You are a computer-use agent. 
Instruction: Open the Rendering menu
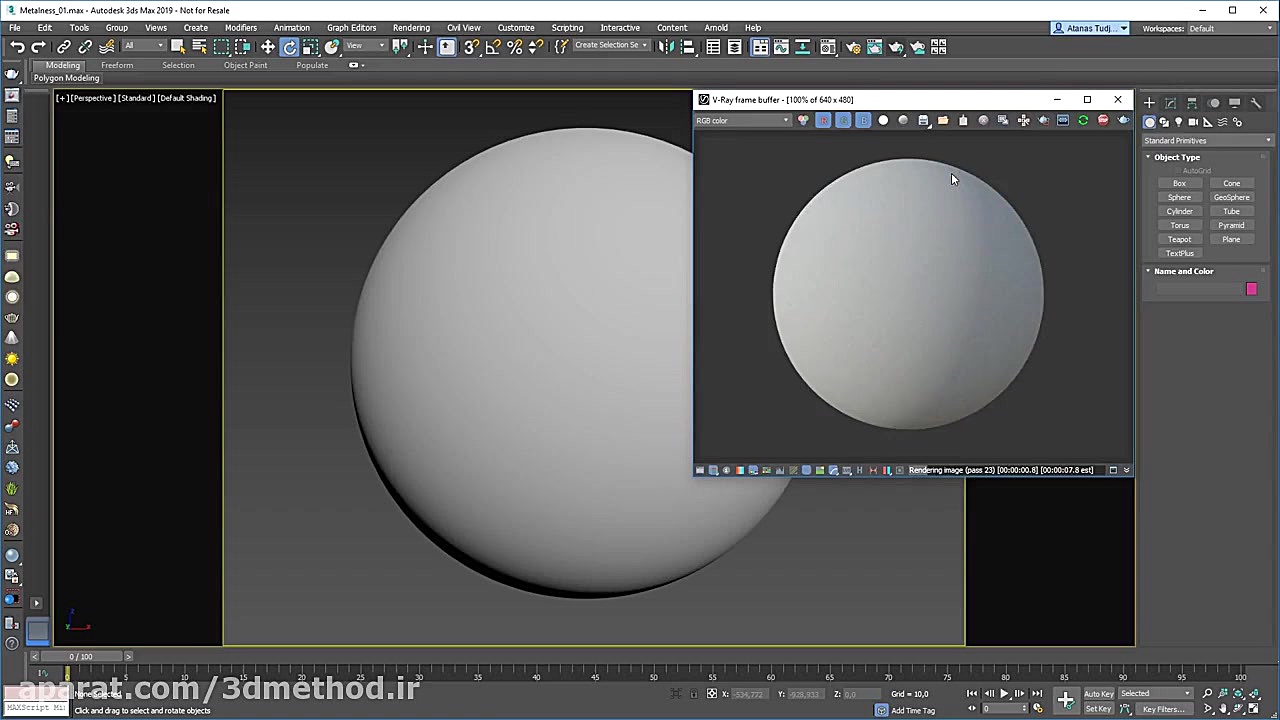[x=411, y=28]
